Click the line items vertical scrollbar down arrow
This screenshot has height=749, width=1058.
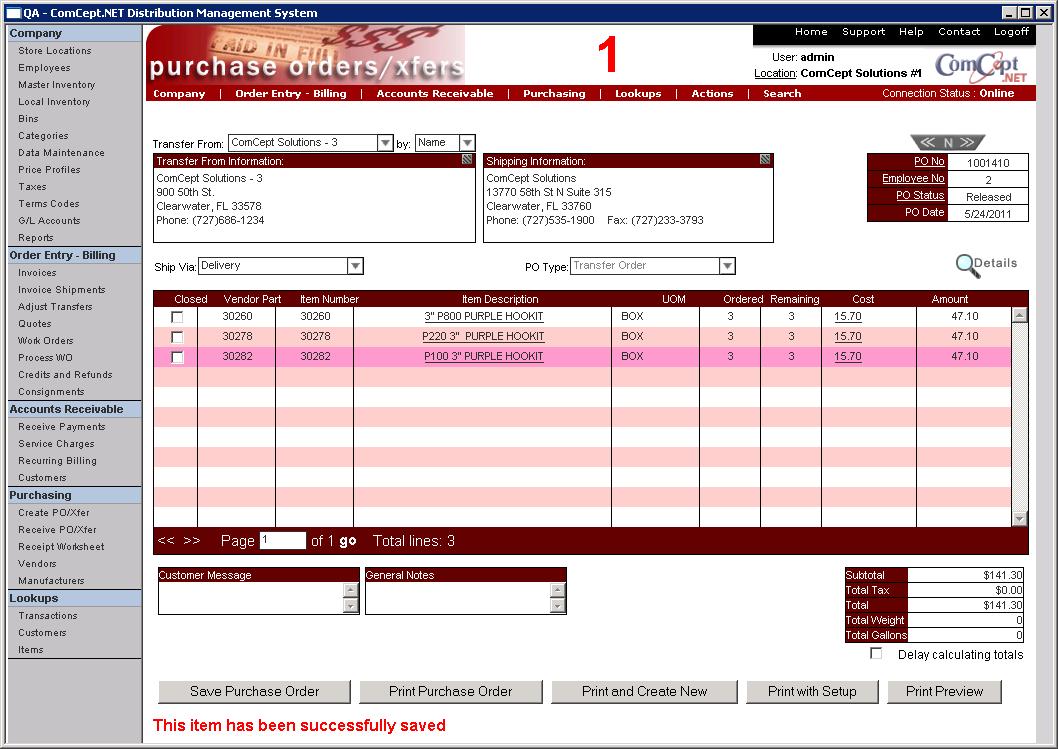point(1020,518)
